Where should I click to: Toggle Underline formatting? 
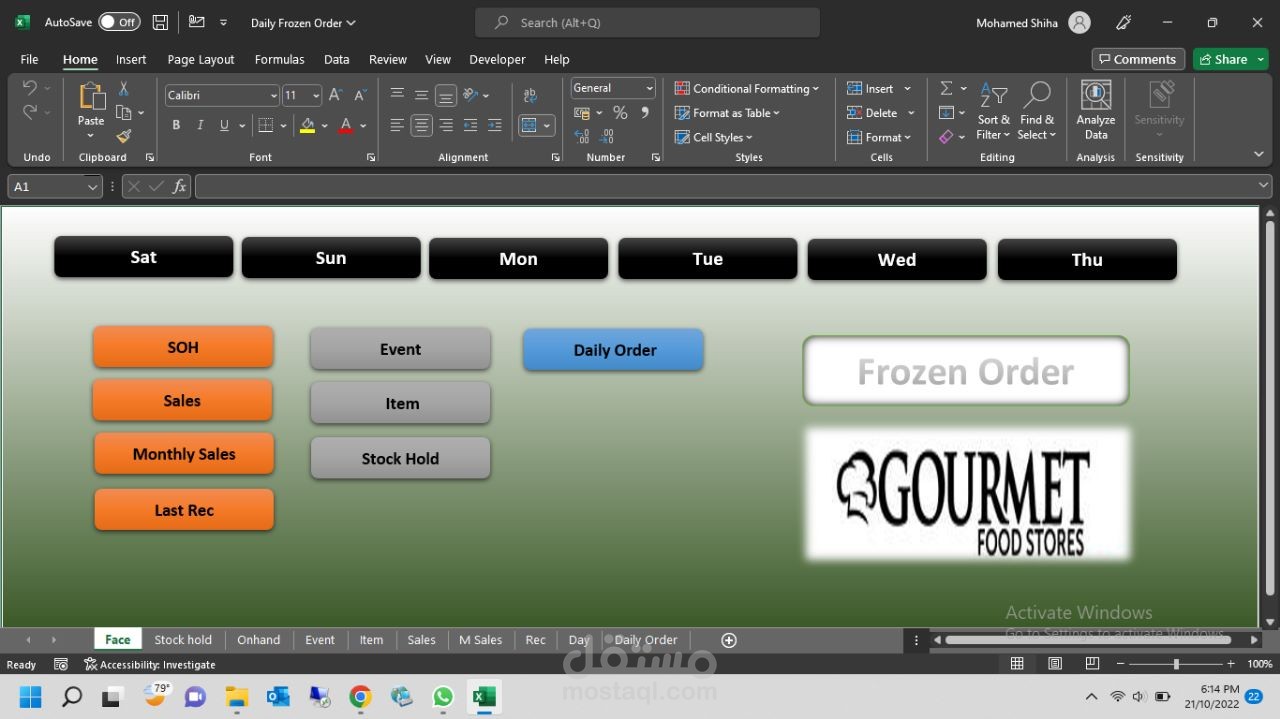tap(224, 125)
